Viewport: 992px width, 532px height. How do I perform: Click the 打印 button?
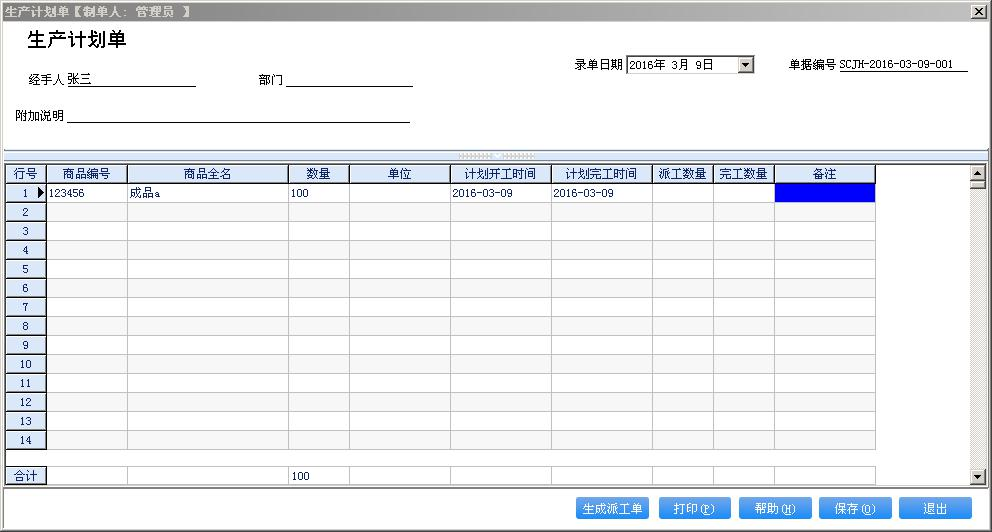point(694,508)
